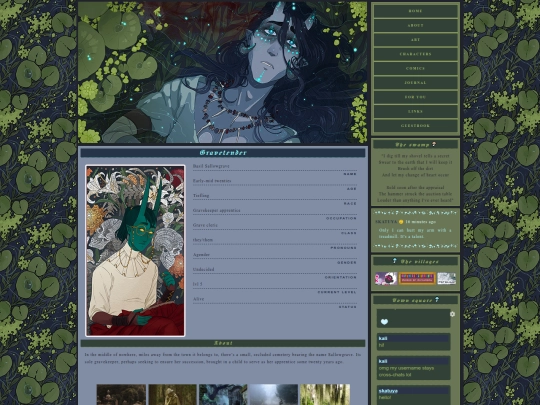Select the gender value Agender
This screenshot has width=540, height=405.
201,255
